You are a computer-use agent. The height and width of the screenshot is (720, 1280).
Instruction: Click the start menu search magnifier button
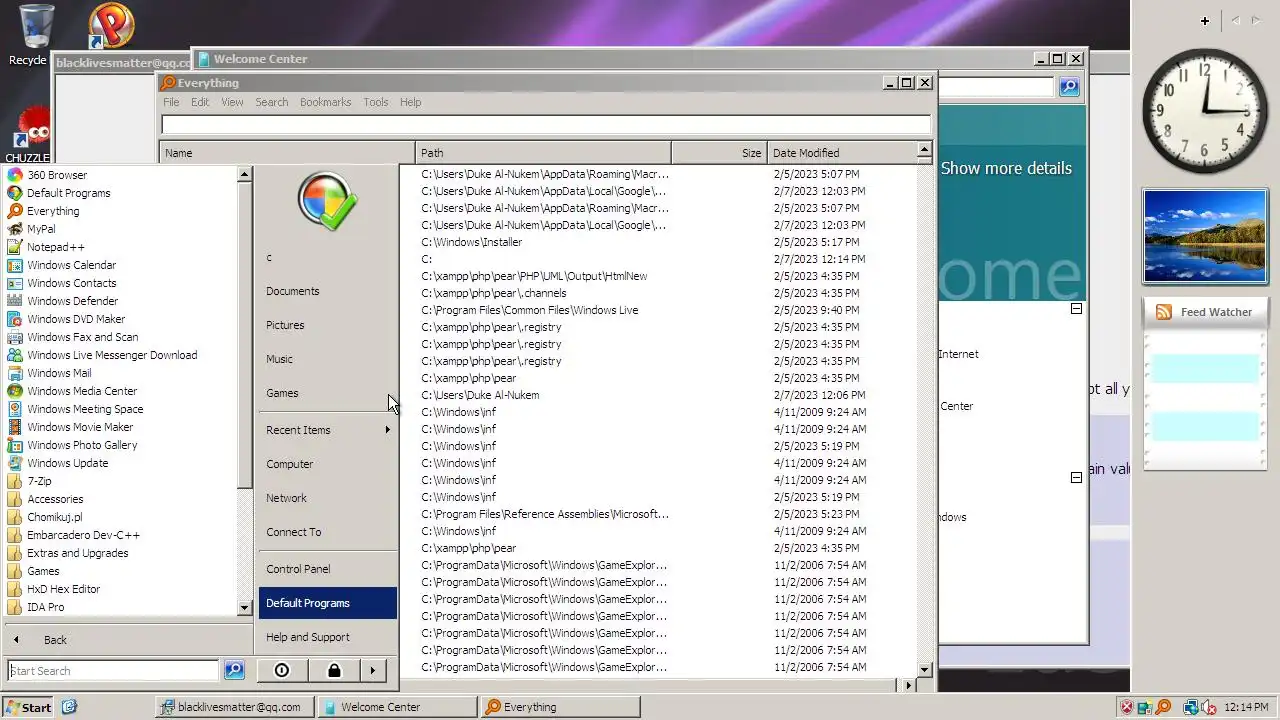(x=234, y=670)
